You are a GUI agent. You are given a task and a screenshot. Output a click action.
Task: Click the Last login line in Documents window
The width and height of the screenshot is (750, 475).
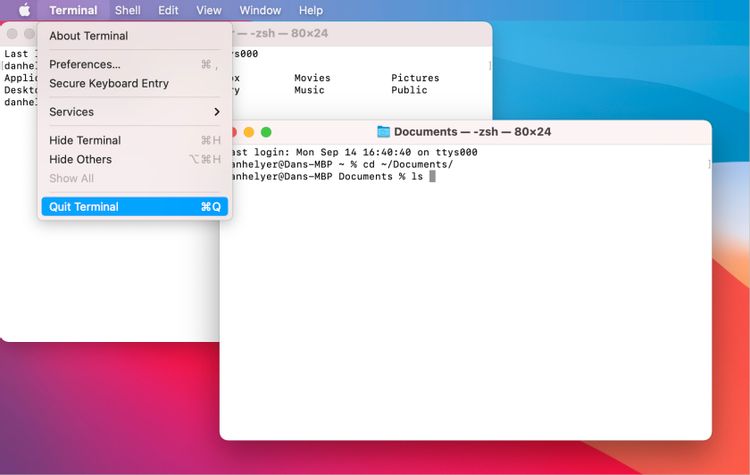pyautogui.click(x=353, y=152)
